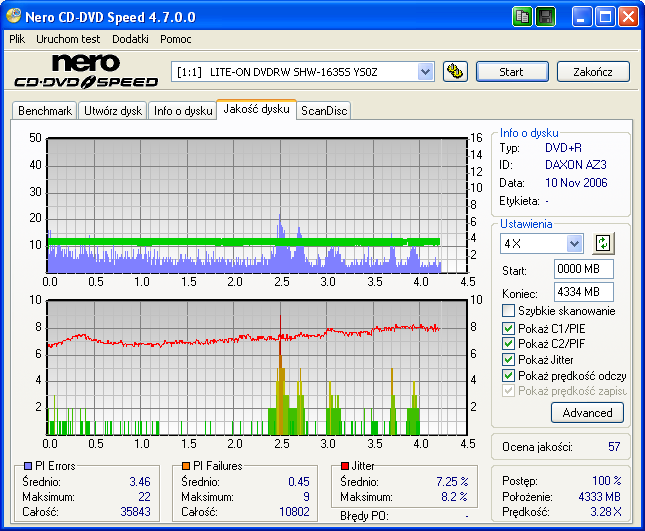Switch to the Utwórz dysk tab
The height and width of the screenshot is (531, 645).
113,111
